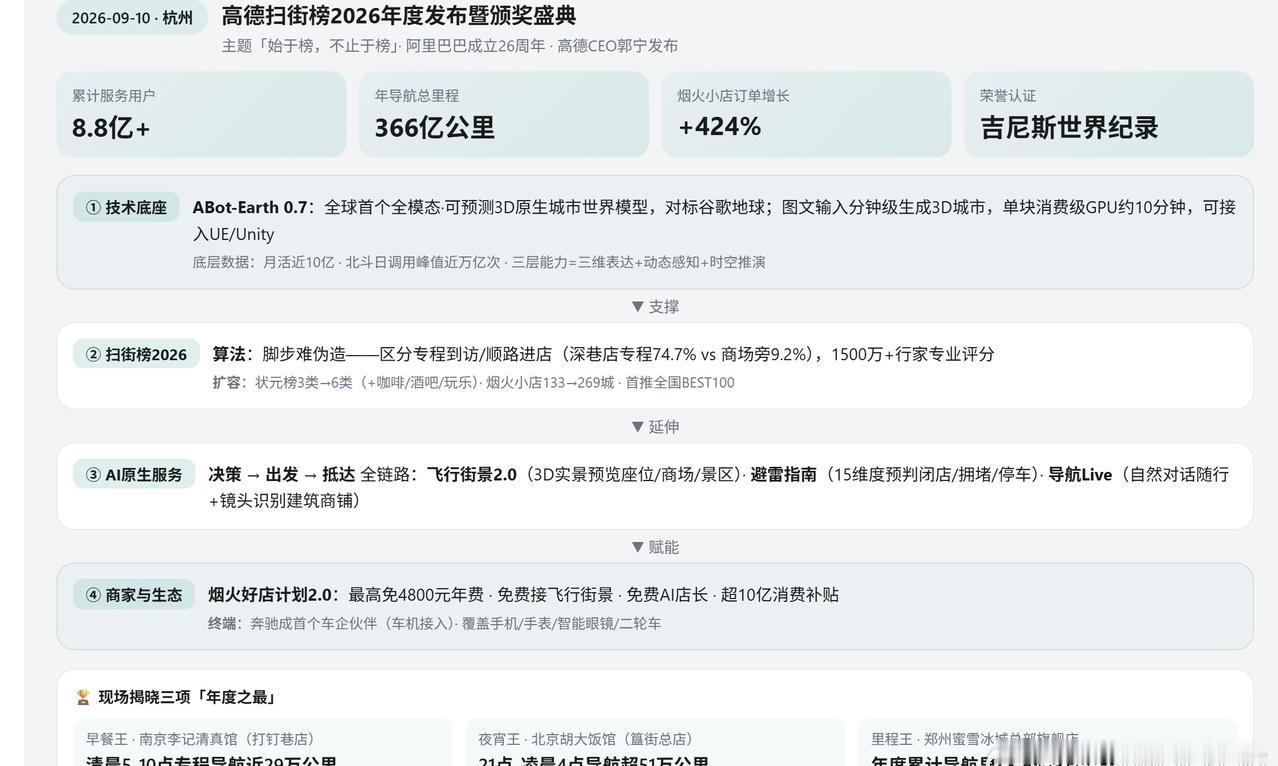Viewport: 1278px width, 766px height.
Task: Click the text 超10亿消费补贴
Action: (x=780, y=594)
